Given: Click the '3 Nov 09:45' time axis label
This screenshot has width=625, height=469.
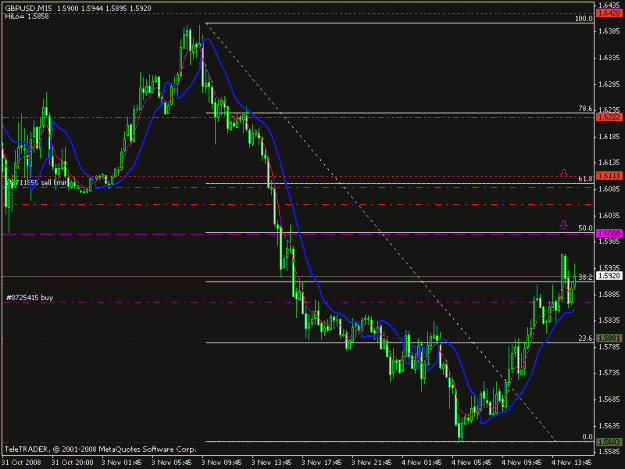Looking at the screenshot, I should 221,462.
